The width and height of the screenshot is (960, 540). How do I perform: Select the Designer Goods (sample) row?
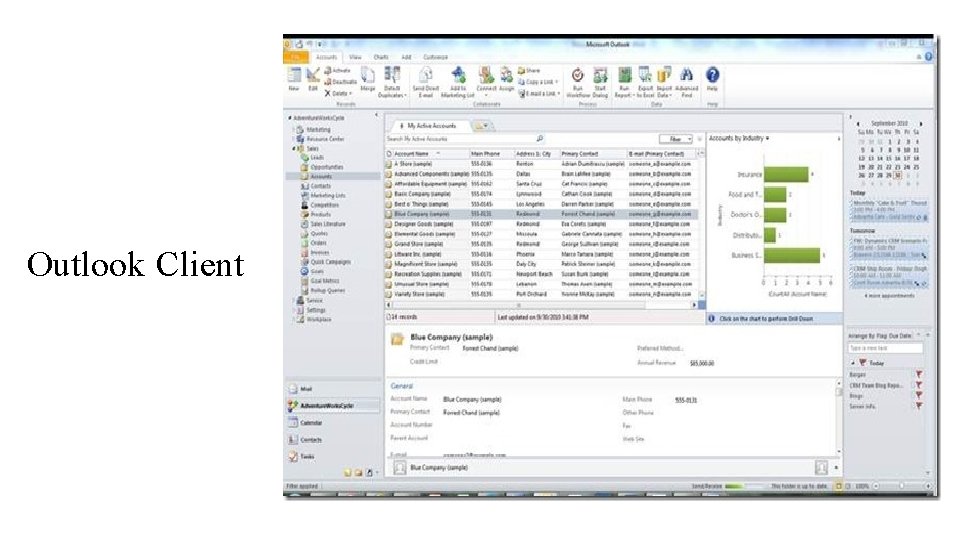pyautogui.click(x=542, y=224)
